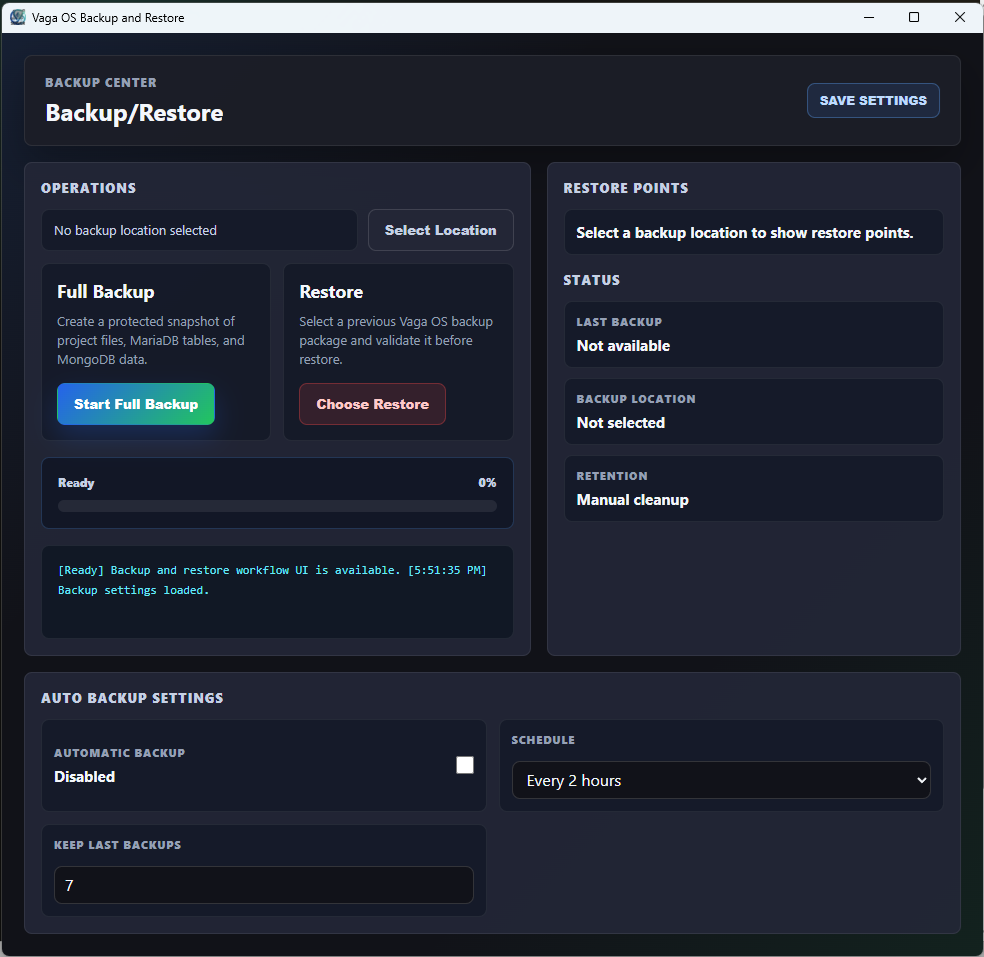Click the OPERATIONS section header
This screenshot has height=957, width=984.
[88, 188]
